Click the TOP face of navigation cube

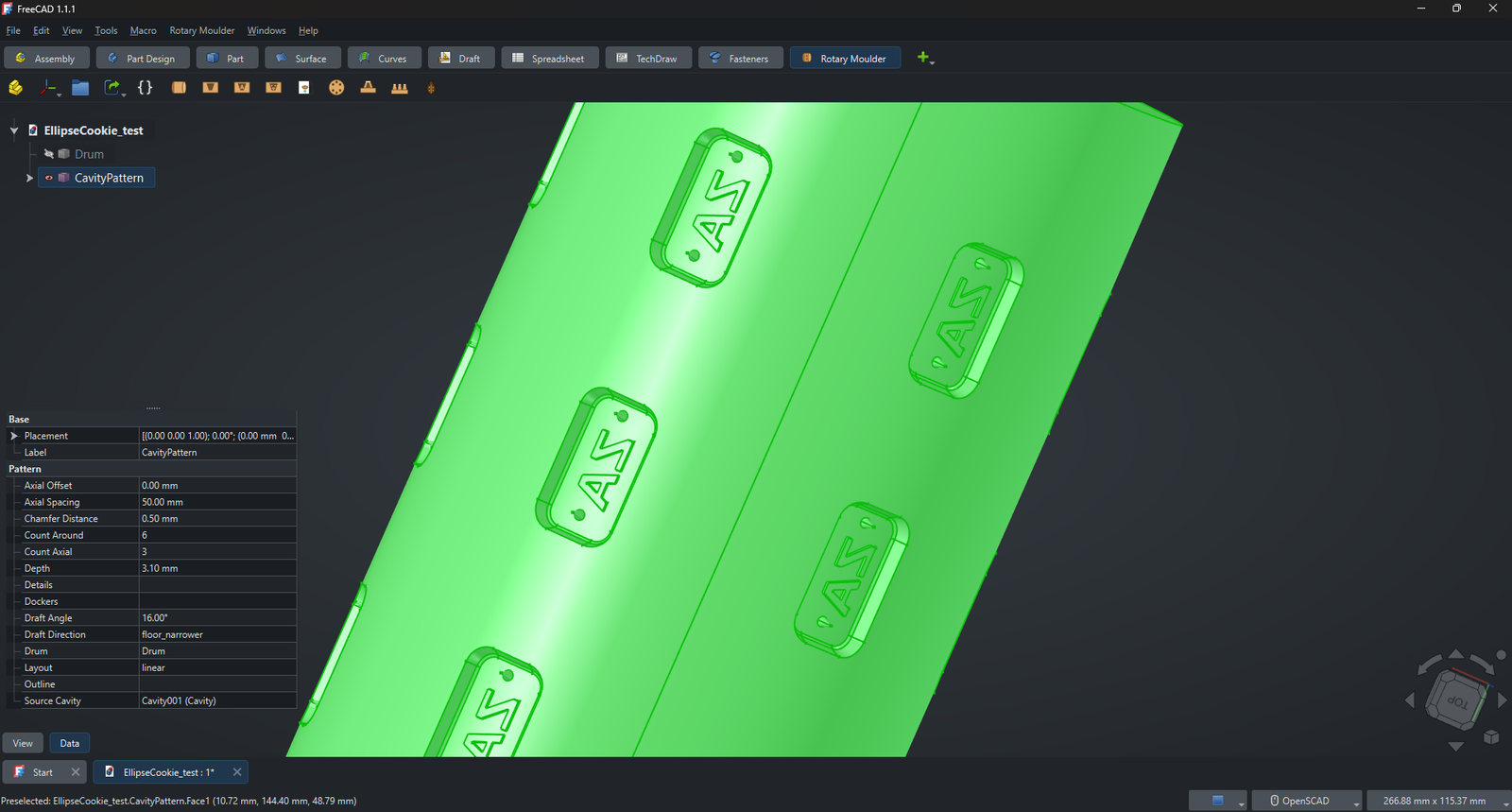pos(1459,702)
